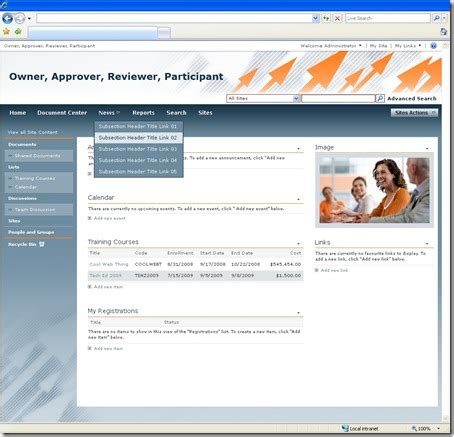Open People and Groups link
This screenshot has width=454, height=437.
tap(31, 232)
